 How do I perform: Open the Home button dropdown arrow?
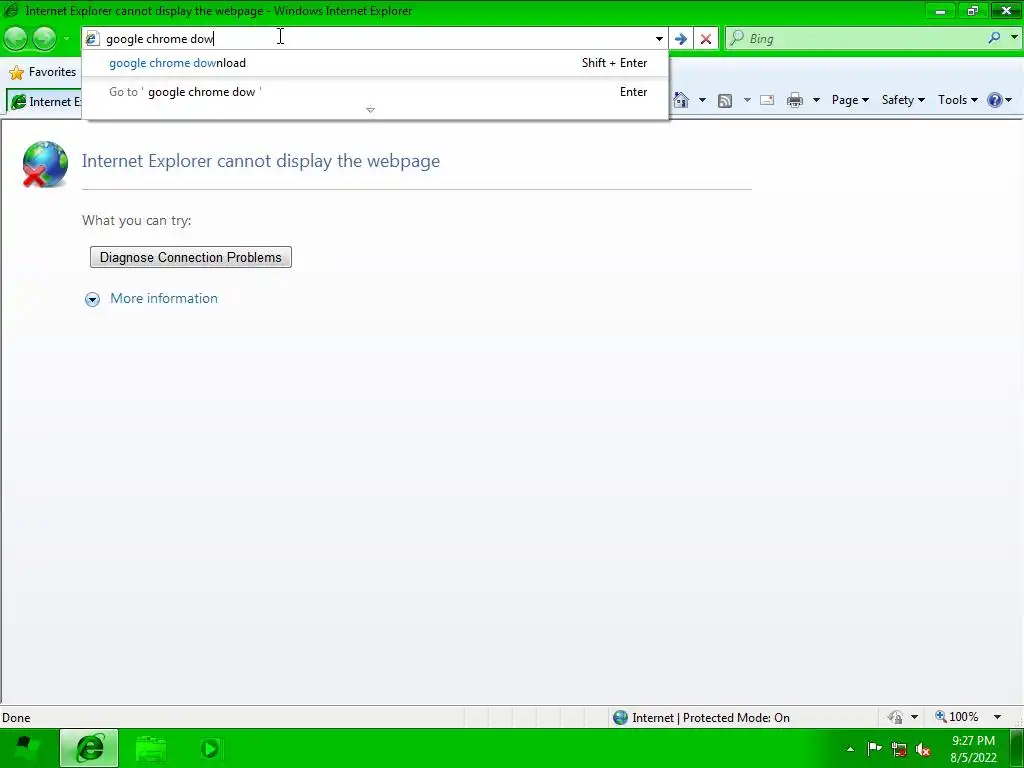point(702,100)
